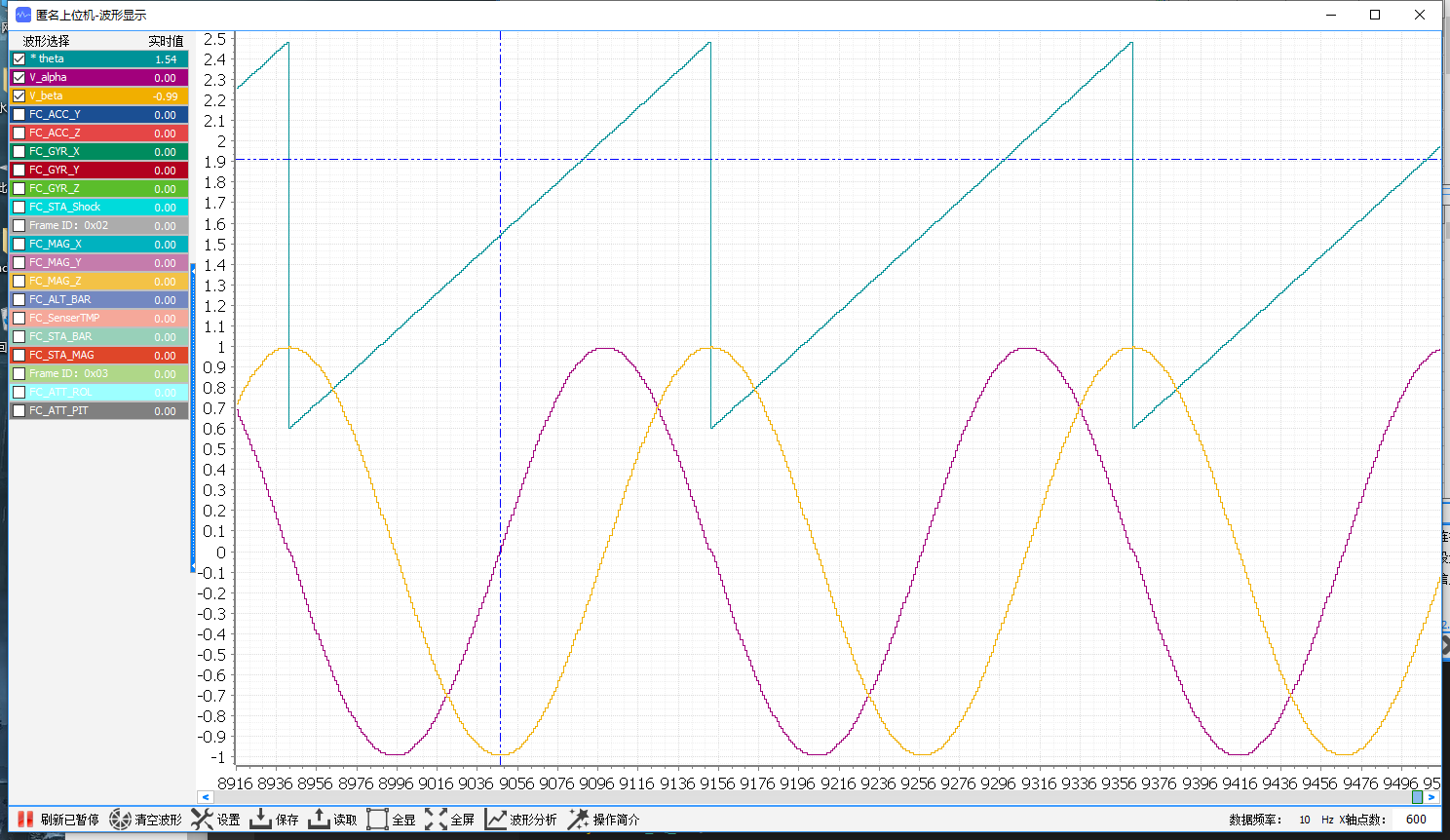Enable the FC_STA_MAG checkbox
The image size is (1450, 840).
19,355
